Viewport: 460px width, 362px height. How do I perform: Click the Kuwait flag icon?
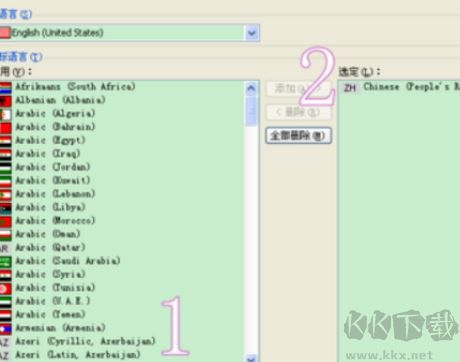pyautogui.click(x=6, y=181)
